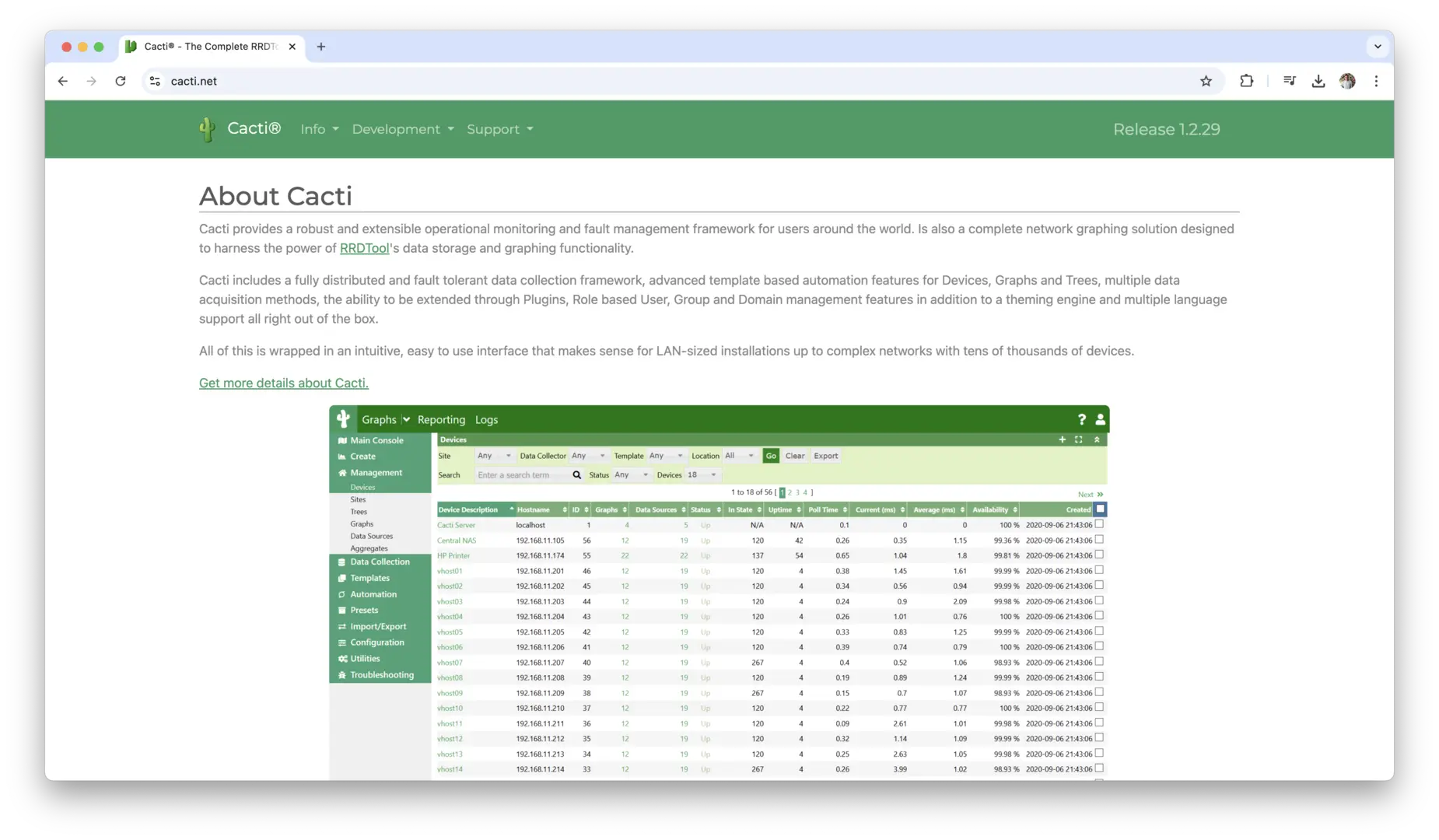Click the magnifier search icon
This screenshot has height=840, width=1439.
click(x=577, y=475)
